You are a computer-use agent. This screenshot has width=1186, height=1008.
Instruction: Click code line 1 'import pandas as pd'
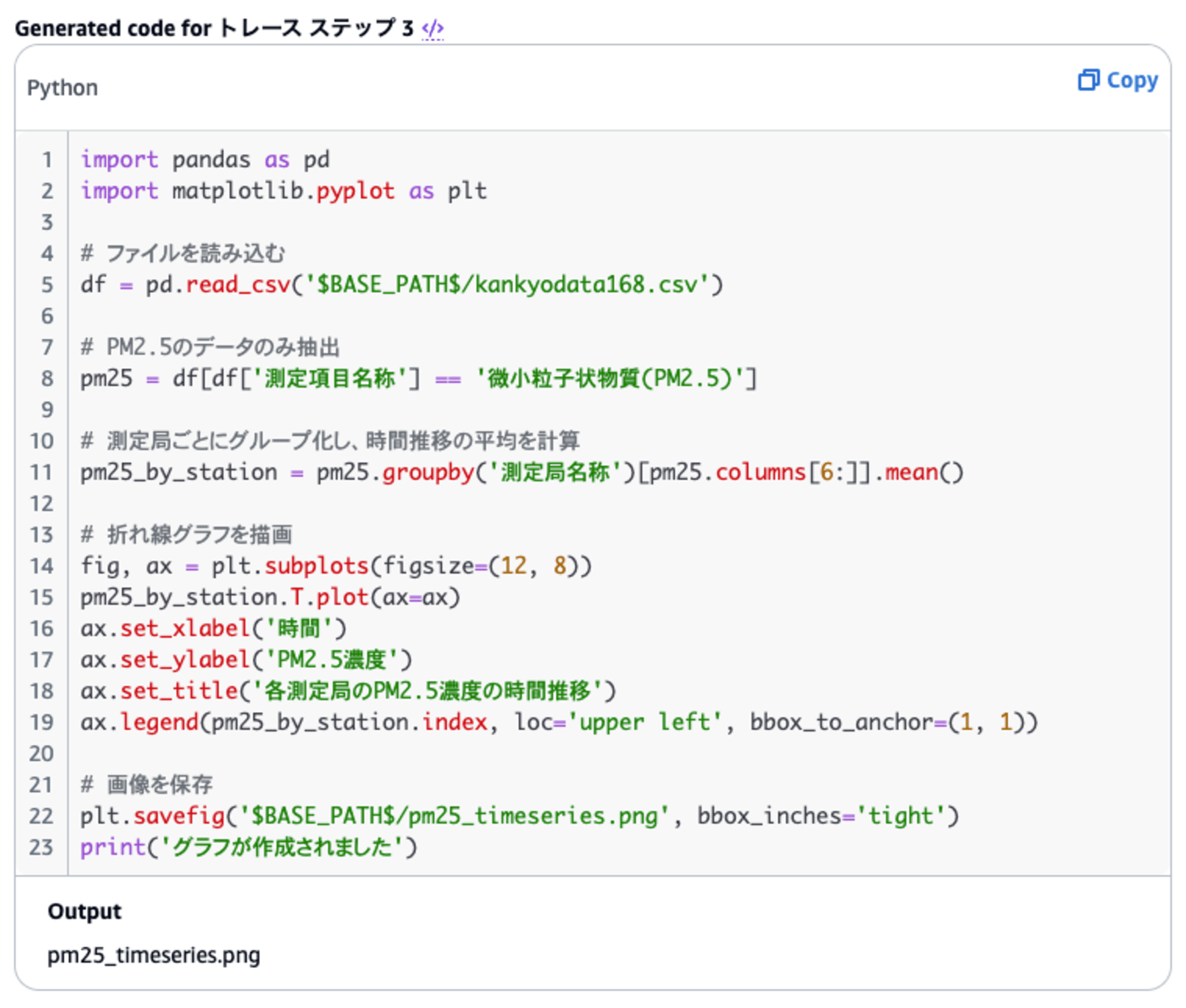[205, 160]
